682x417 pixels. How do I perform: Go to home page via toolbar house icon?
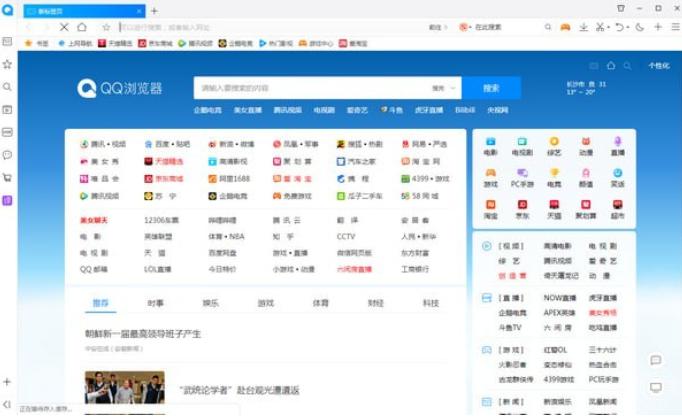(x=82, y=27)
